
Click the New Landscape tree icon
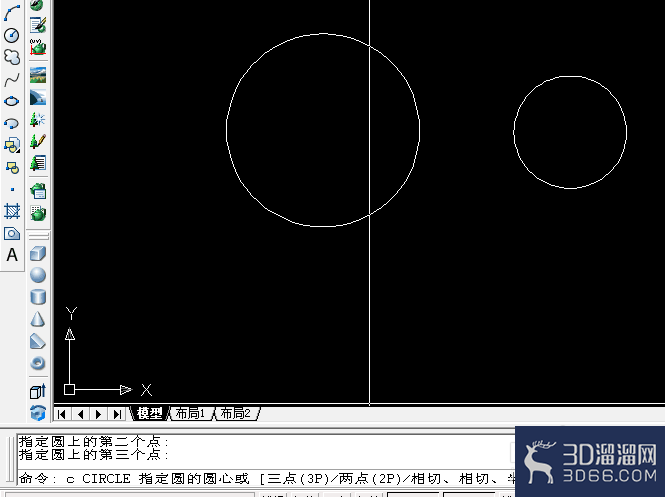tap(38, 119)
